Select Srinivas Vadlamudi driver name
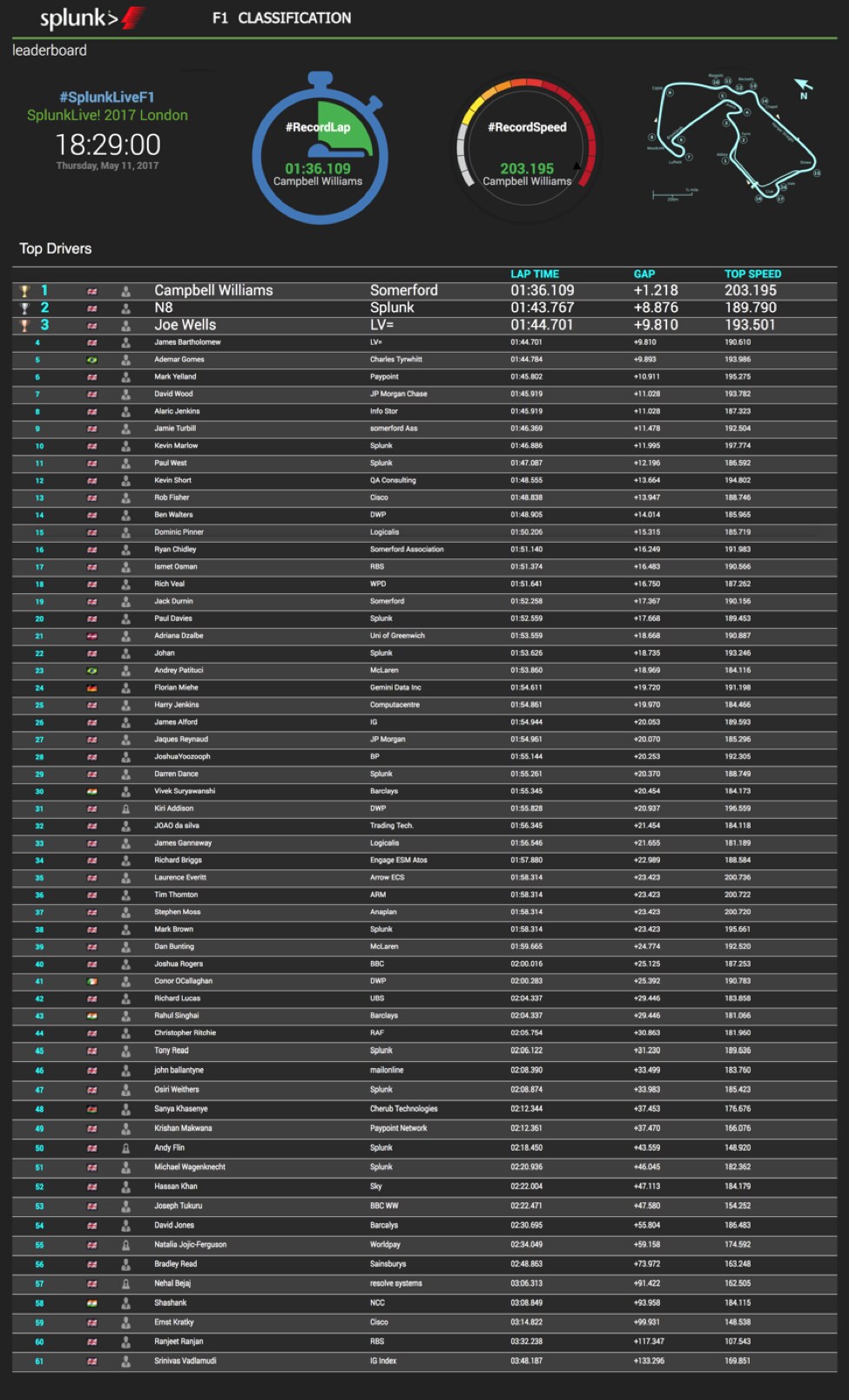849x1400 pixels. (x=185, y=1361)
